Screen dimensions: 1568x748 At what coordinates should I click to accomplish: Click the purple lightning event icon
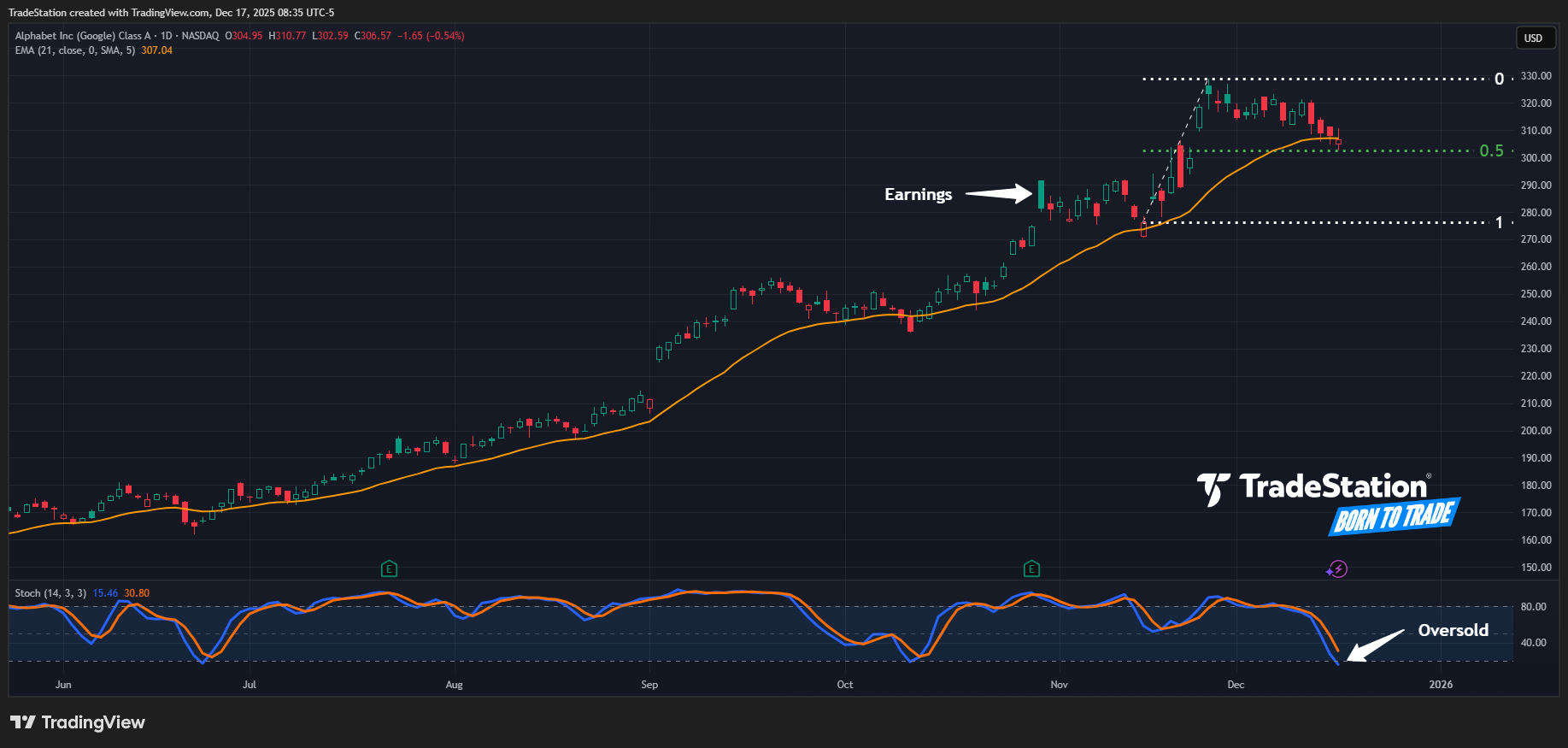[x=1337, y=568]
